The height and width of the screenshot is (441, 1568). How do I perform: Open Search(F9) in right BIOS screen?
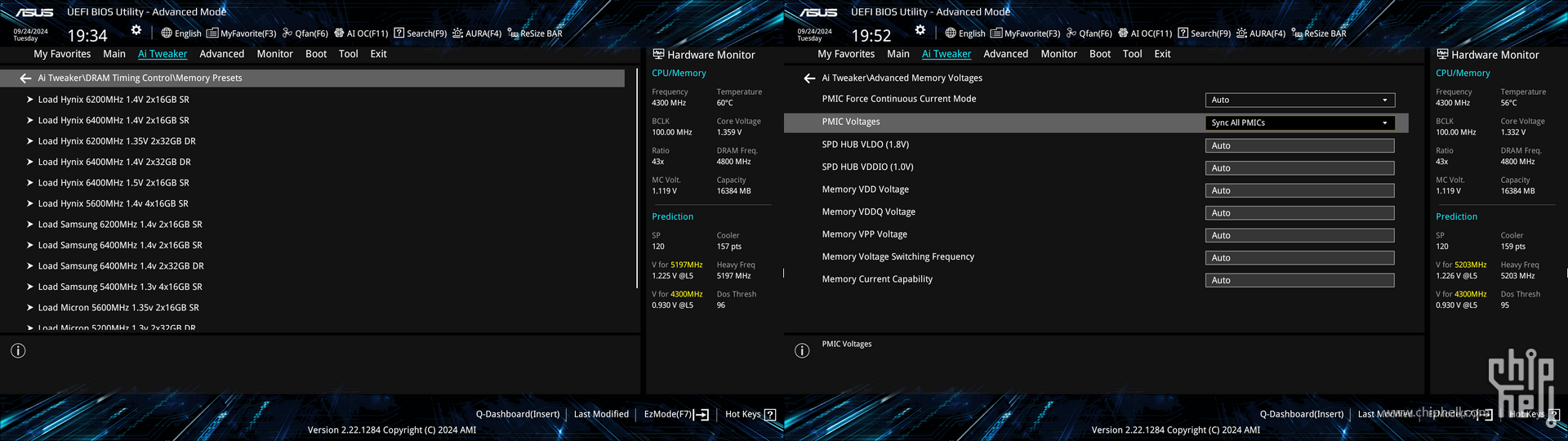click(1205, 33)
